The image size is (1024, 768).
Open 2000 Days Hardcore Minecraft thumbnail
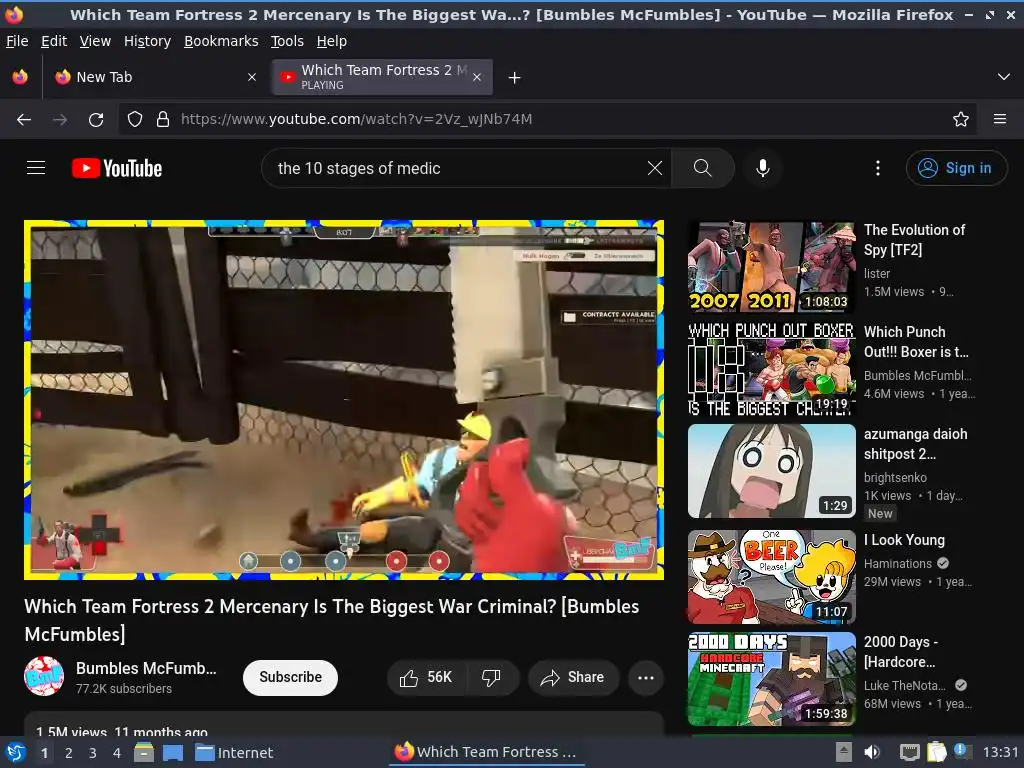772,679
